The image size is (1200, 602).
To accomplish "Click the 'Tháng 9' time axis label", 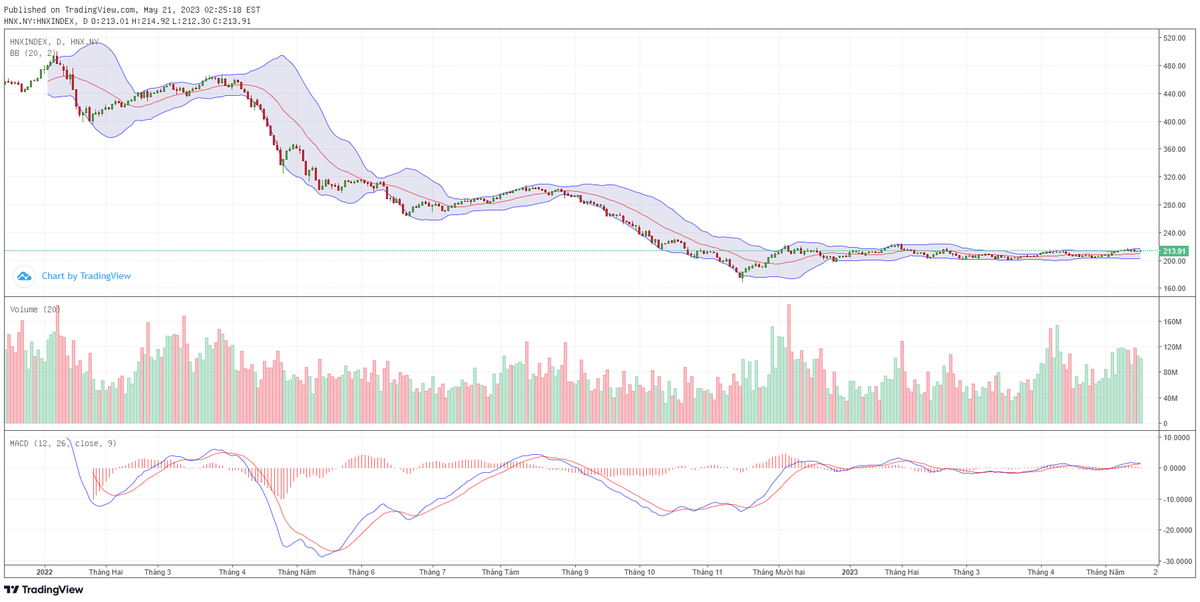I will tap(575, 572).
